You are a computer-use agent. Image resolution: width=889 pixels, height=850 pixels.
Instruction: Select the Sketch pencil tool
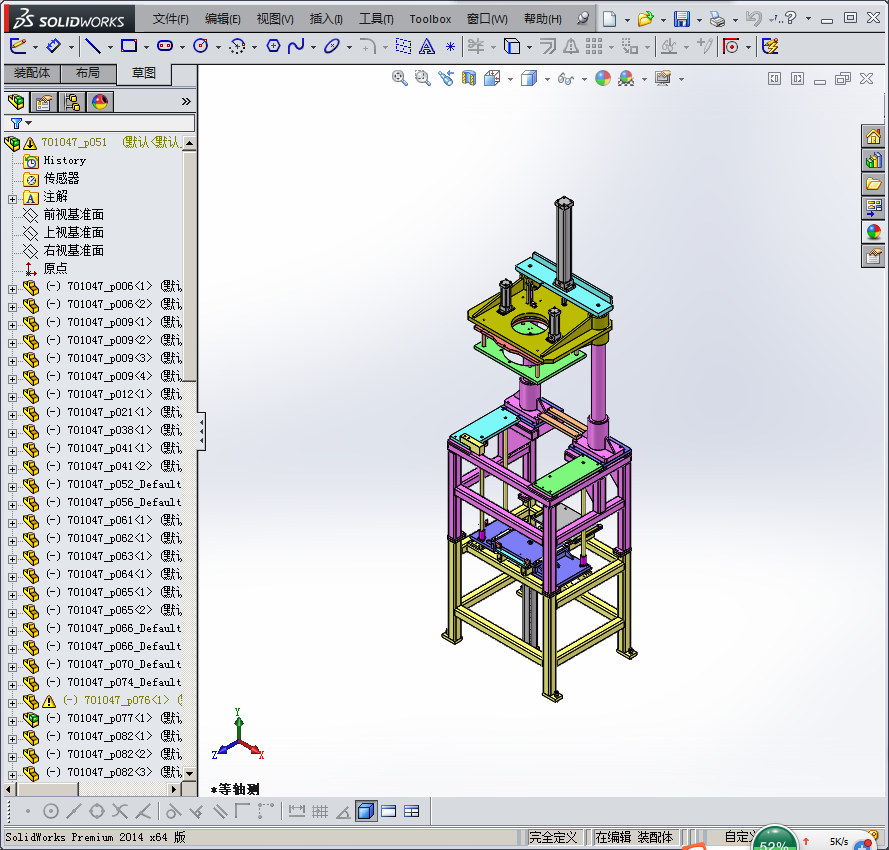click(x=18, y=46)
